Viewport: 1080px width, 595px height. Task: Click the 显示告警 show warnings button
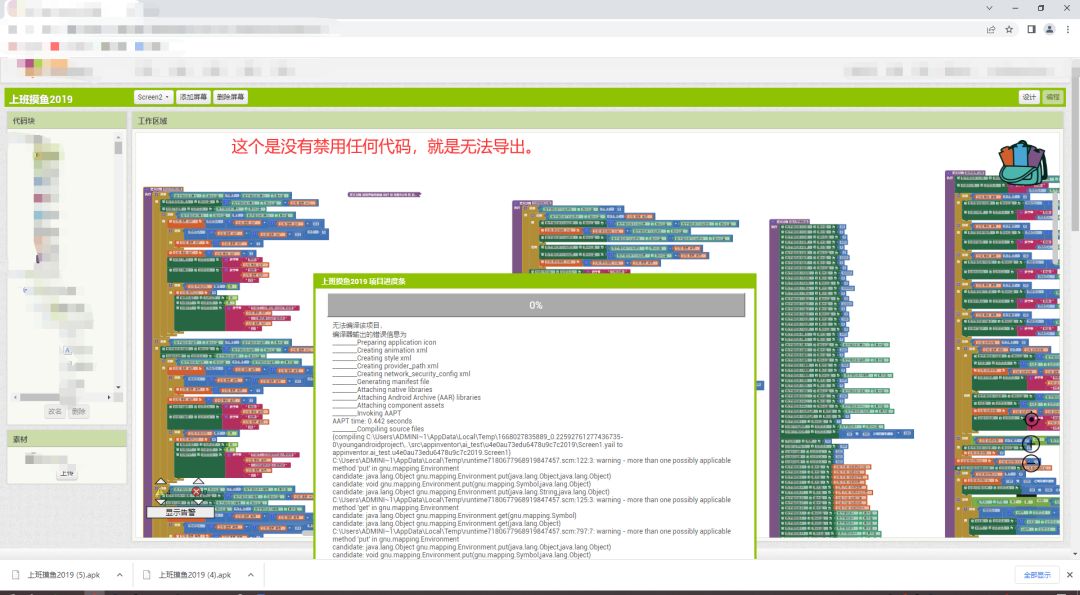(180, 512)
